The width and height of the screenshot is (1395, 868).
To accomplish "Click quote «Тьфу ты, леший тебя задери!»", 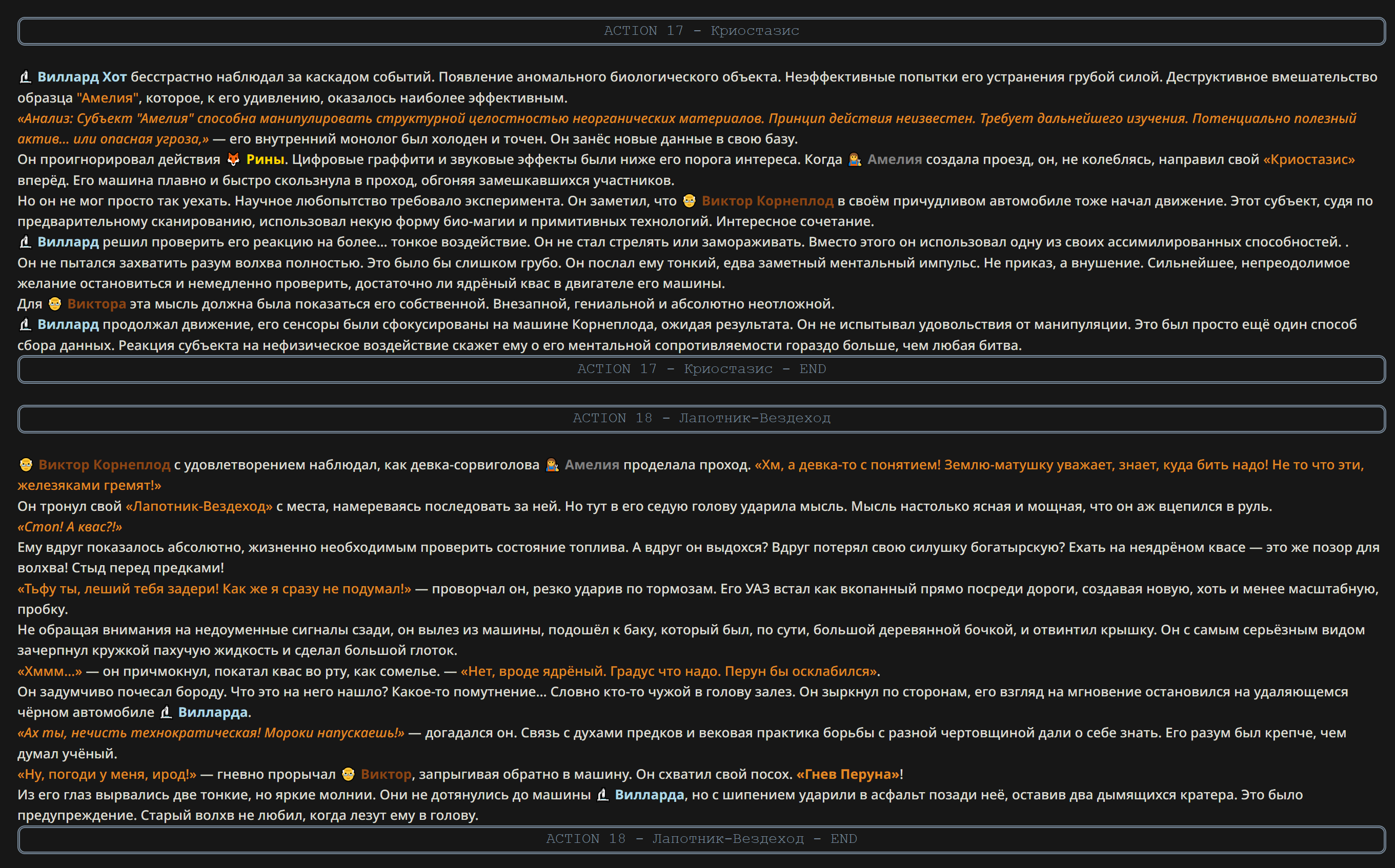I will click(214, 588).
